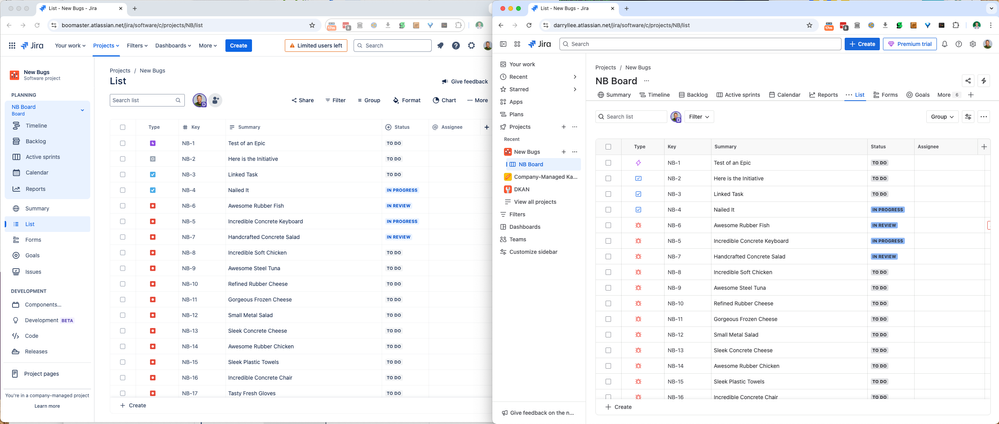Open settings gear in boomaster Jira window
Viewport: 999px width, 424px height.
pyautogui.click(x=471, y=46)
